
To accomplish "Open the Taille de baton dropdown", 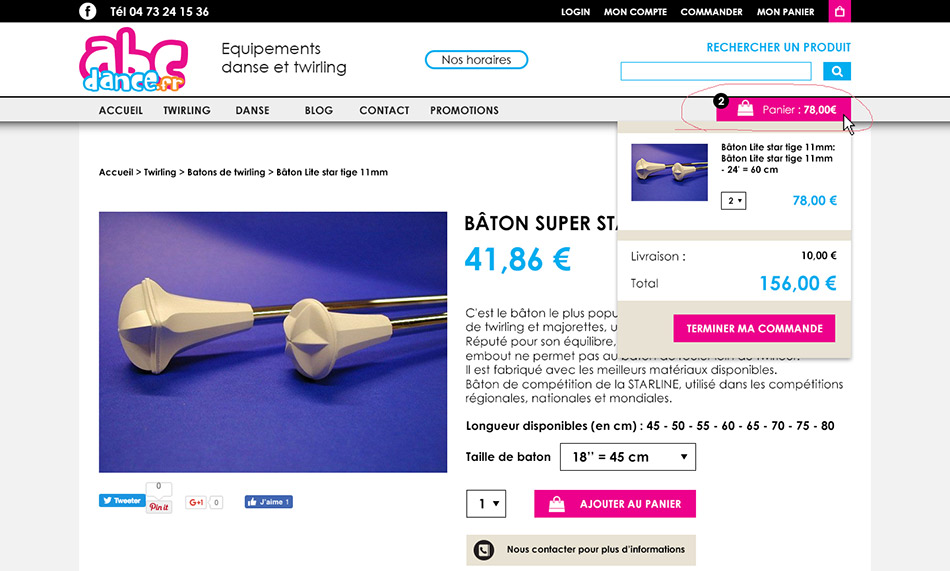I will coord(628,456).
